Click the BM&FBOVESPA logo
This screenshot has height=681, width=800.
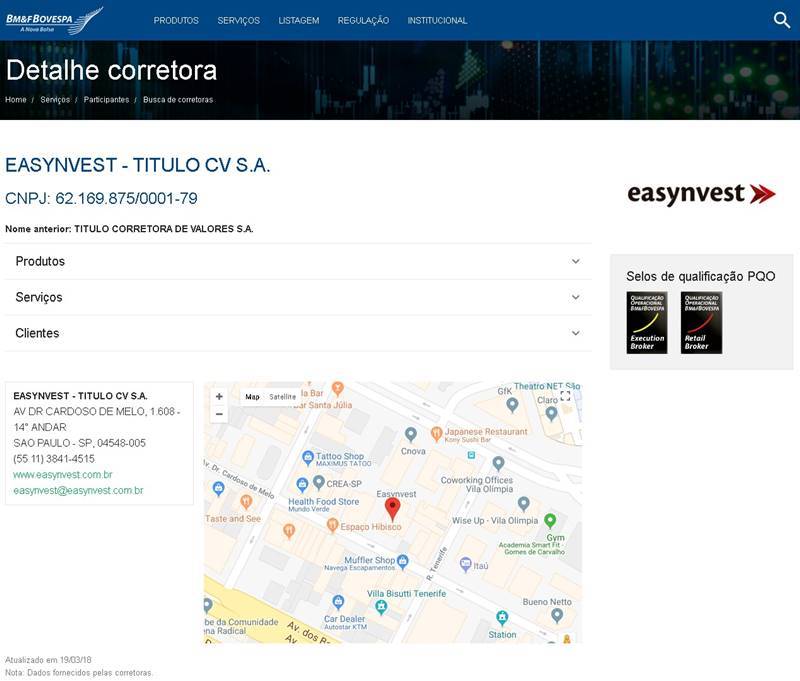click(54, 20)
